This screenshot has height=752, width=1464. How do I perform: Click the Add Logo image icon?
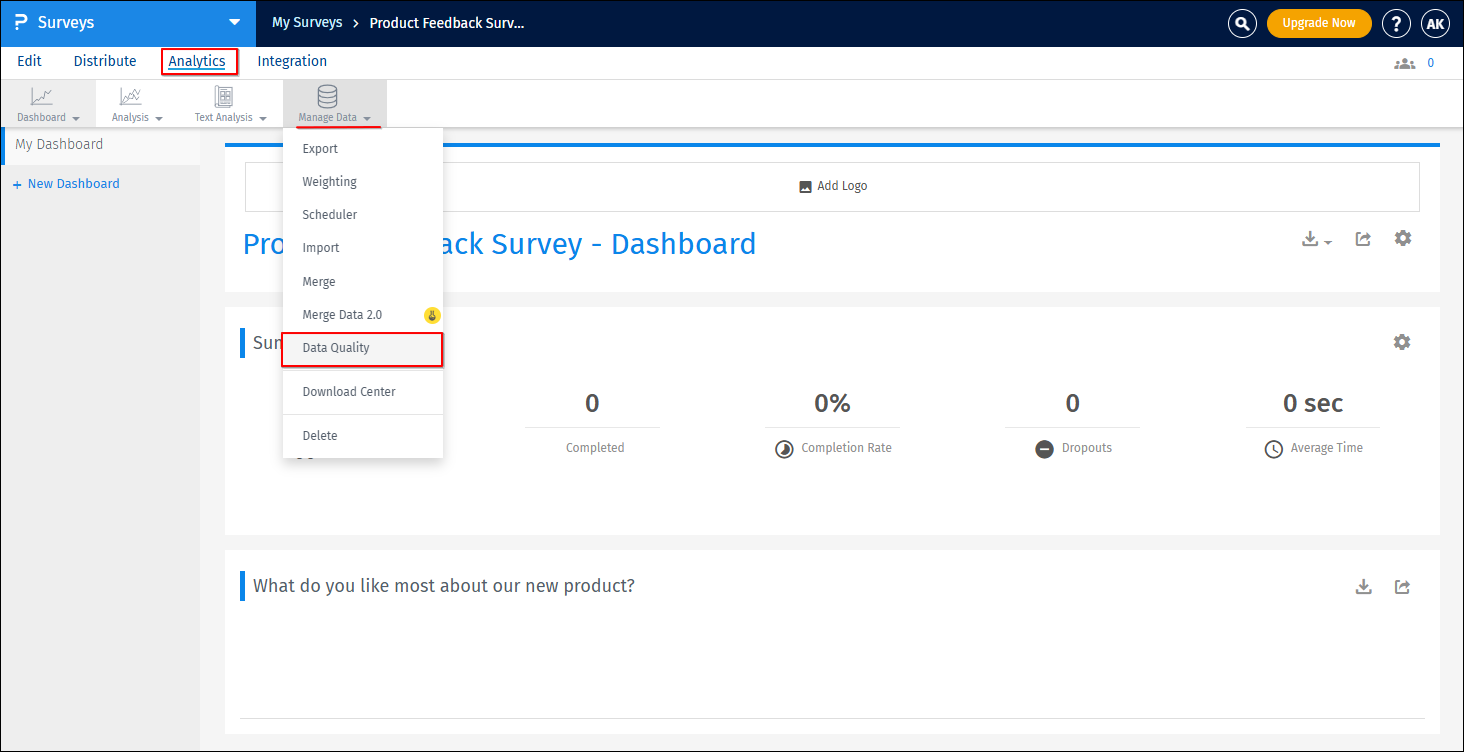[805, 187]
